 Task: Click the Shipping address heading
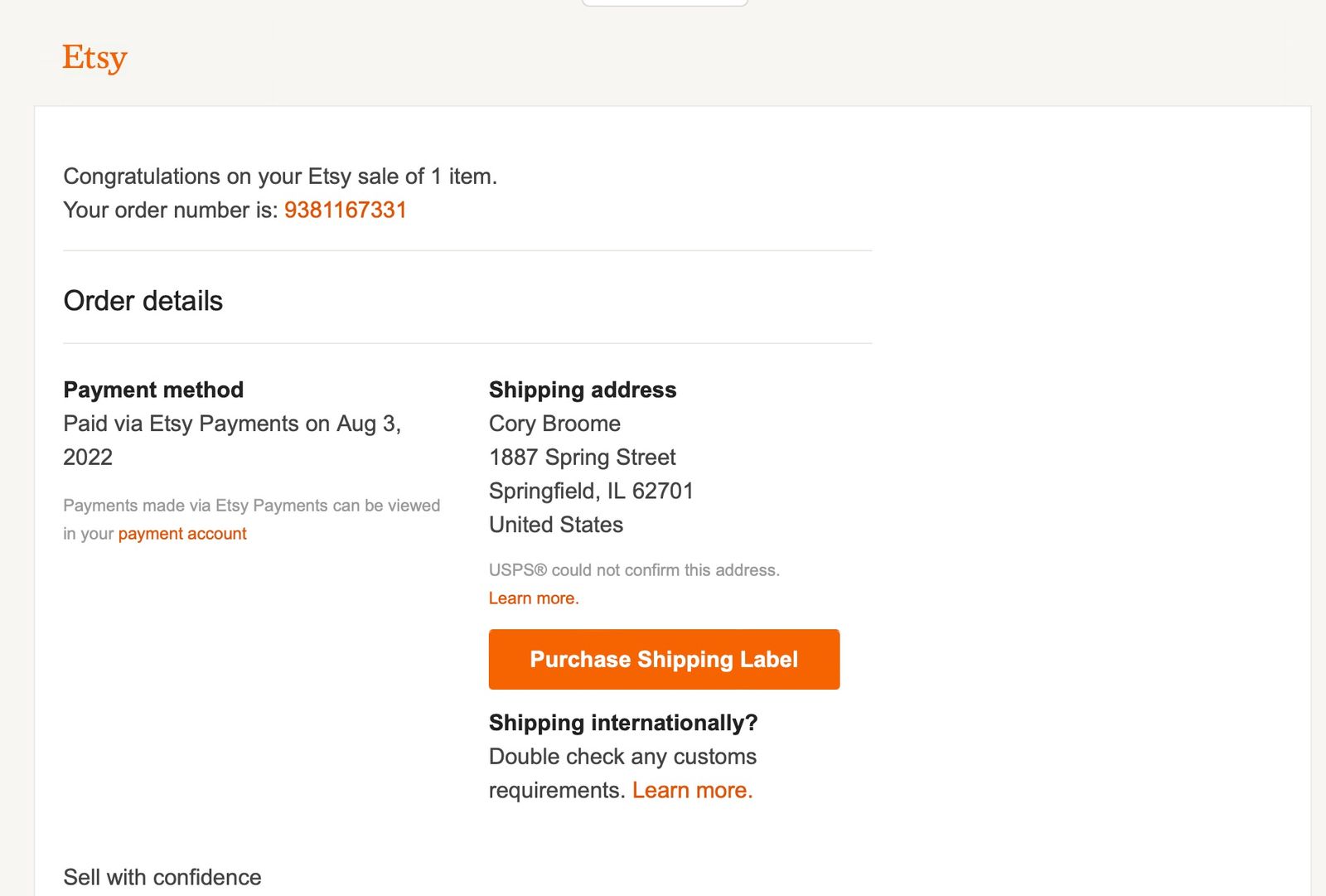pos(582,390)
